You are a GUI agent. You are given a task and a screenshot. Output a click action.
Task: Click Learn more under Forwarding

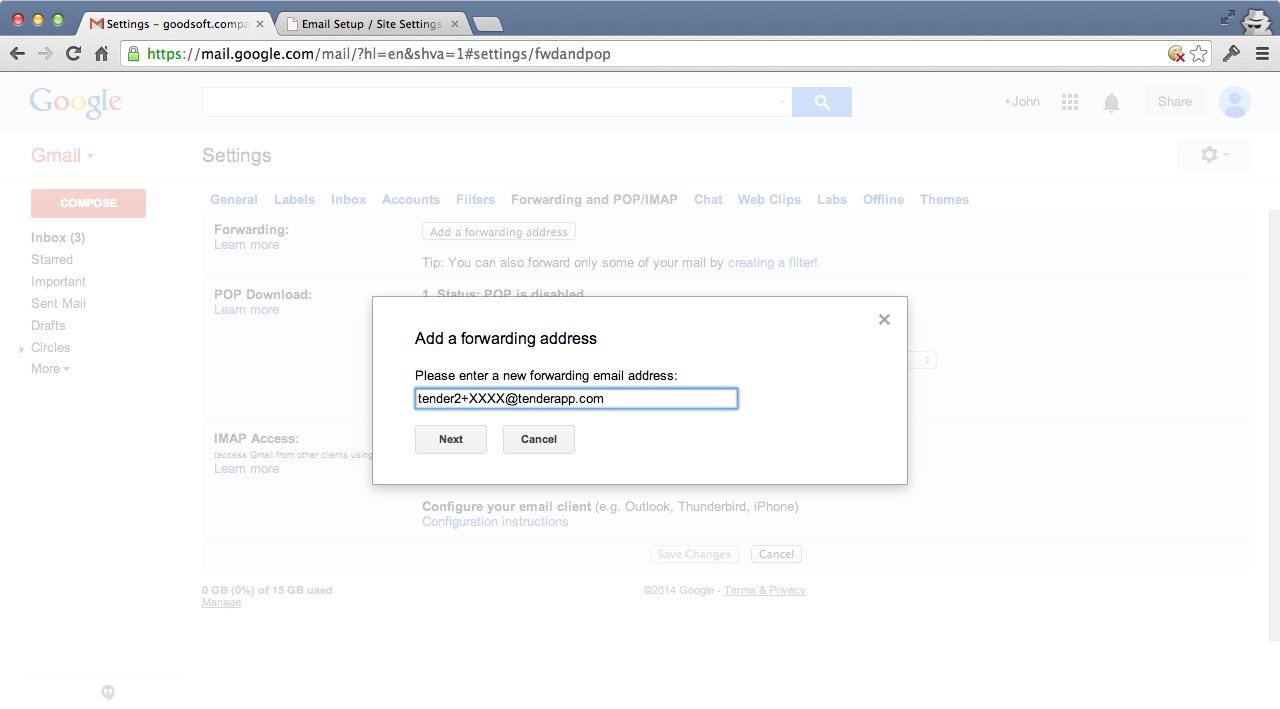tap(246, 245)
